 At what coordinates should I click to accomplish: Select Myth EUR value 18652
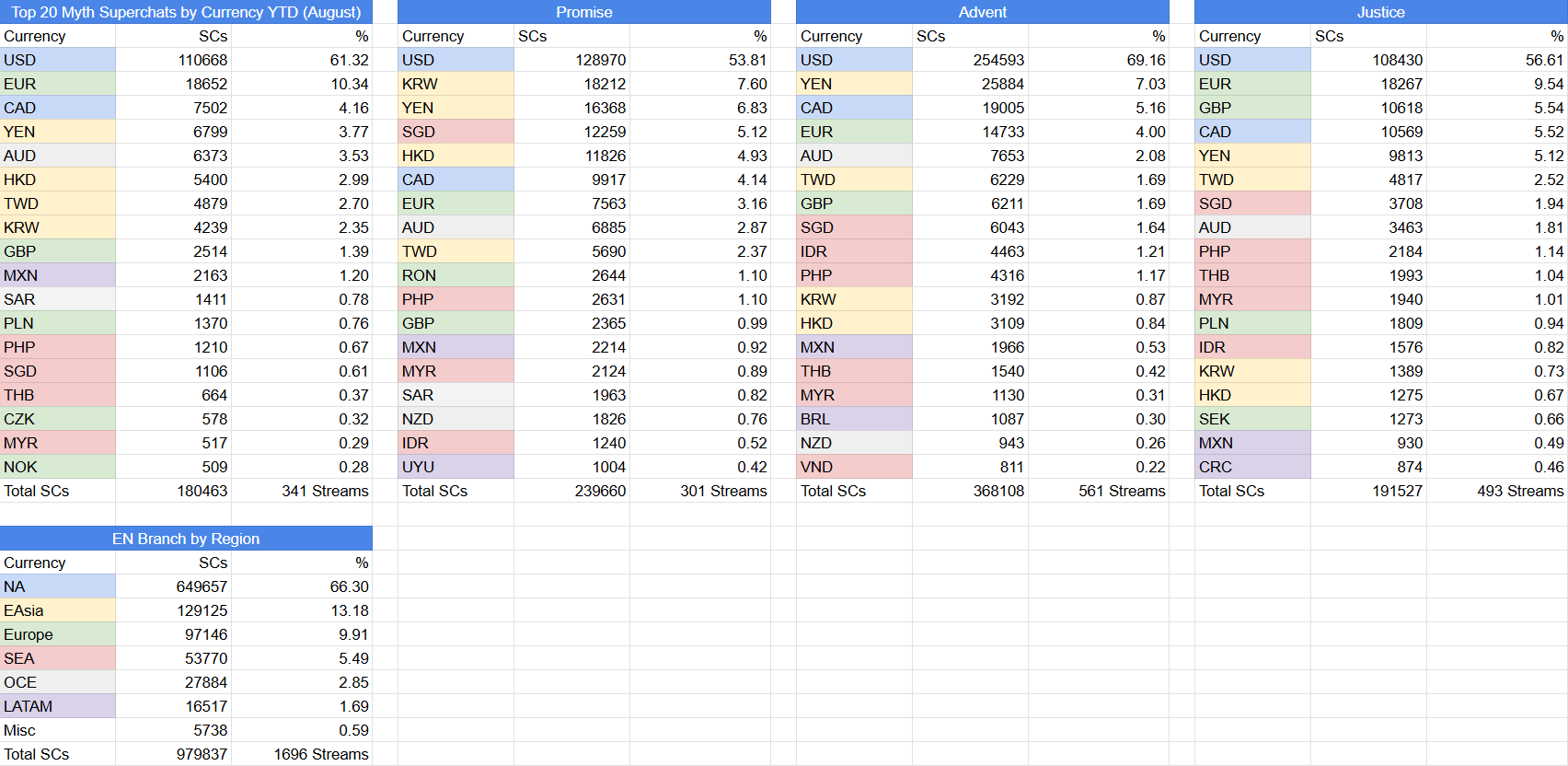tap(174, 84)
